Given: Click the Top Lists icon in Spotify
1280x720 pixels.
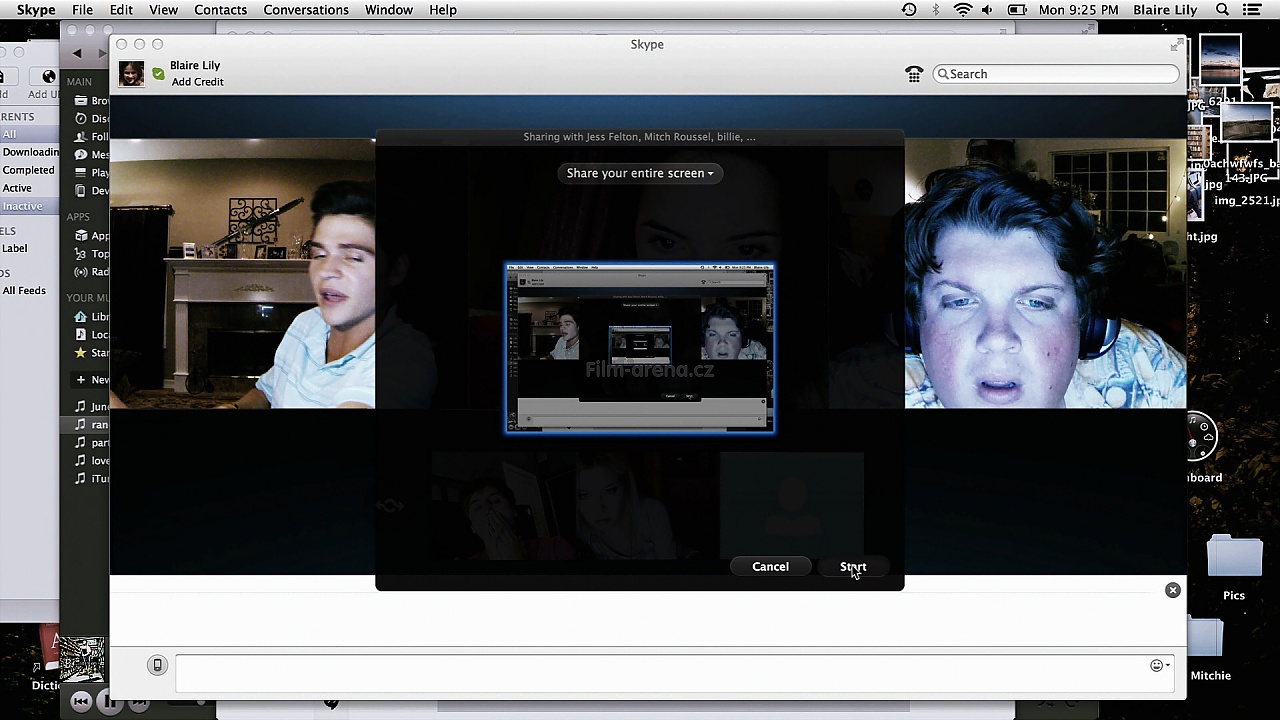Looking at the screenshot, I should pyautogui.click(x=82, y=253).
